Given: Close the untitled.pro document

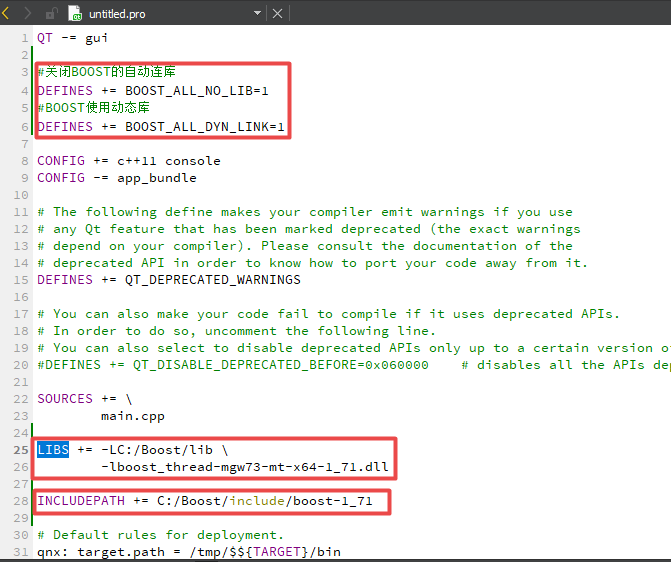Looking at the screenshot, I should 277,14.
